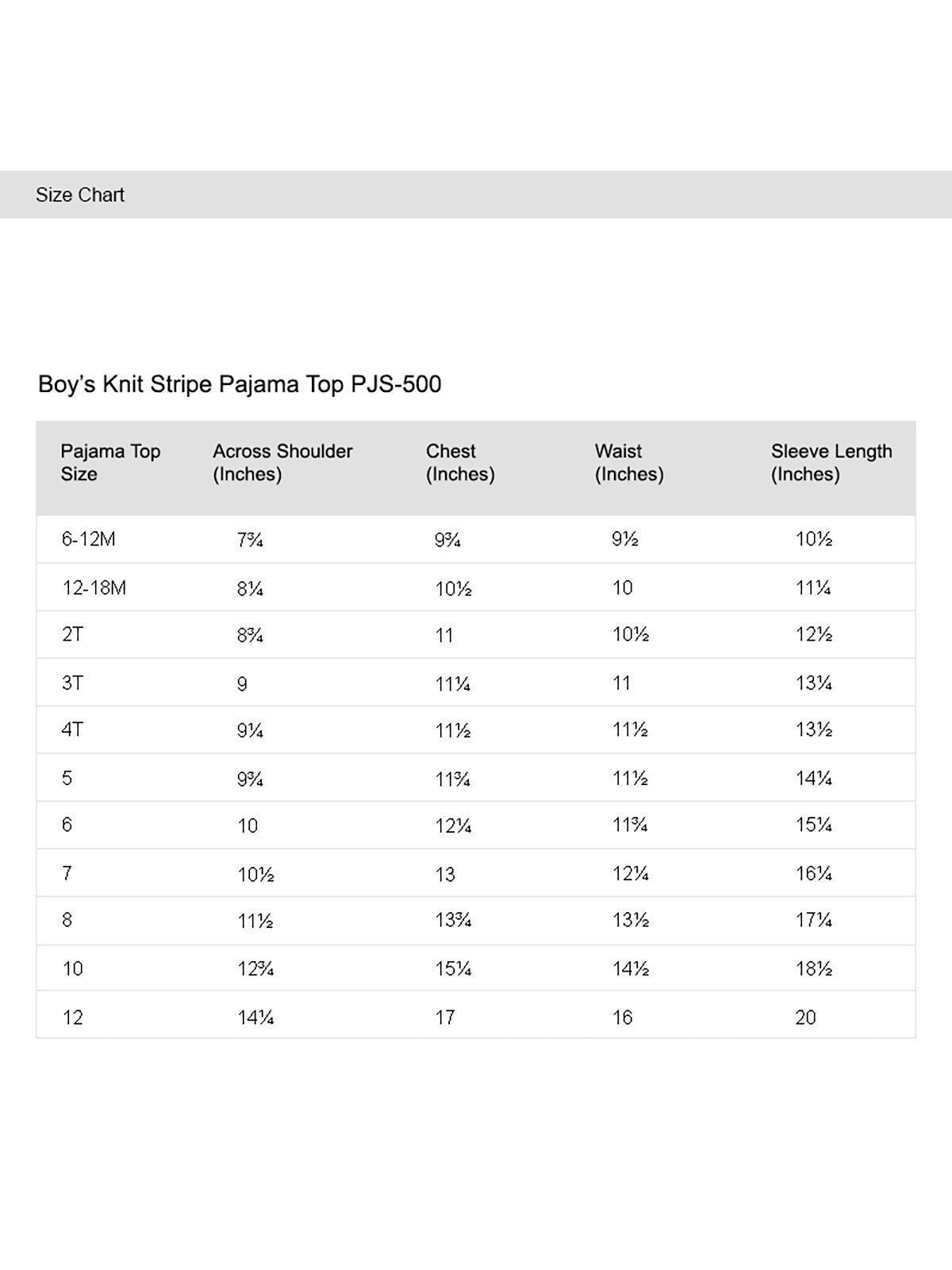Select the Pajama Top Size column header
The image size is (952, 1270).
(110, 463)
